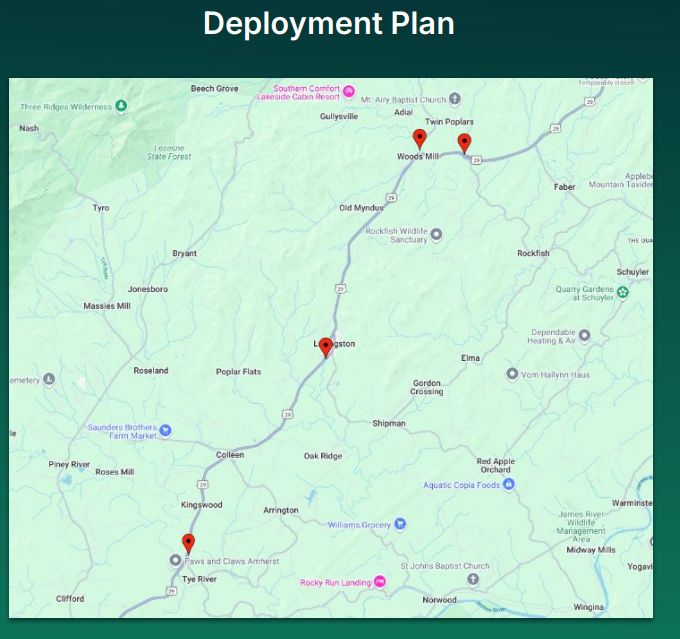
Task: Click the Southern Comfort Lakeside Cabin Resort icon
Action: (x=348, y=92)
